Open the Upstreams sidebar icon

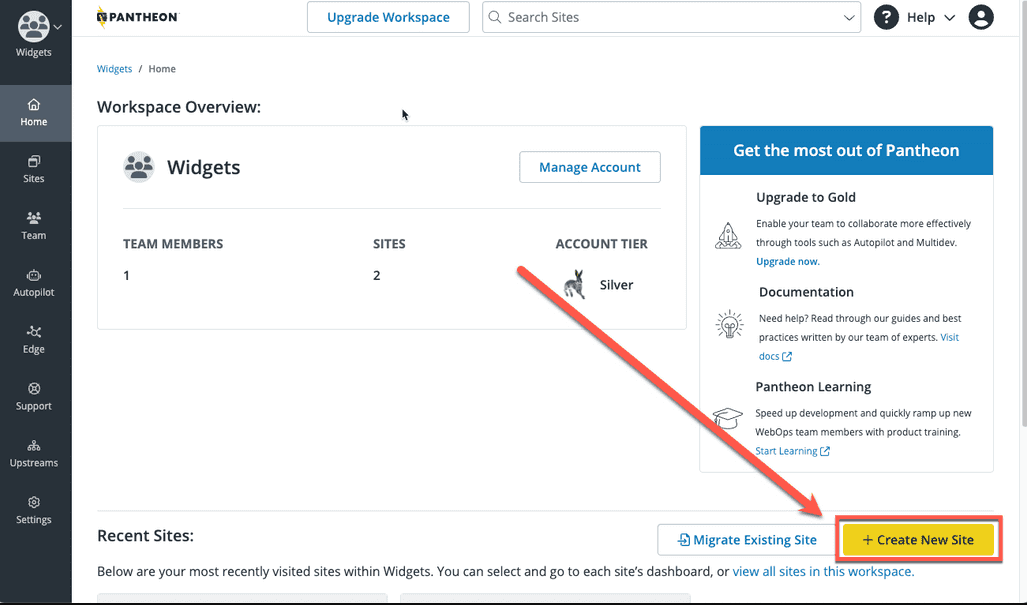click(33, 446)
